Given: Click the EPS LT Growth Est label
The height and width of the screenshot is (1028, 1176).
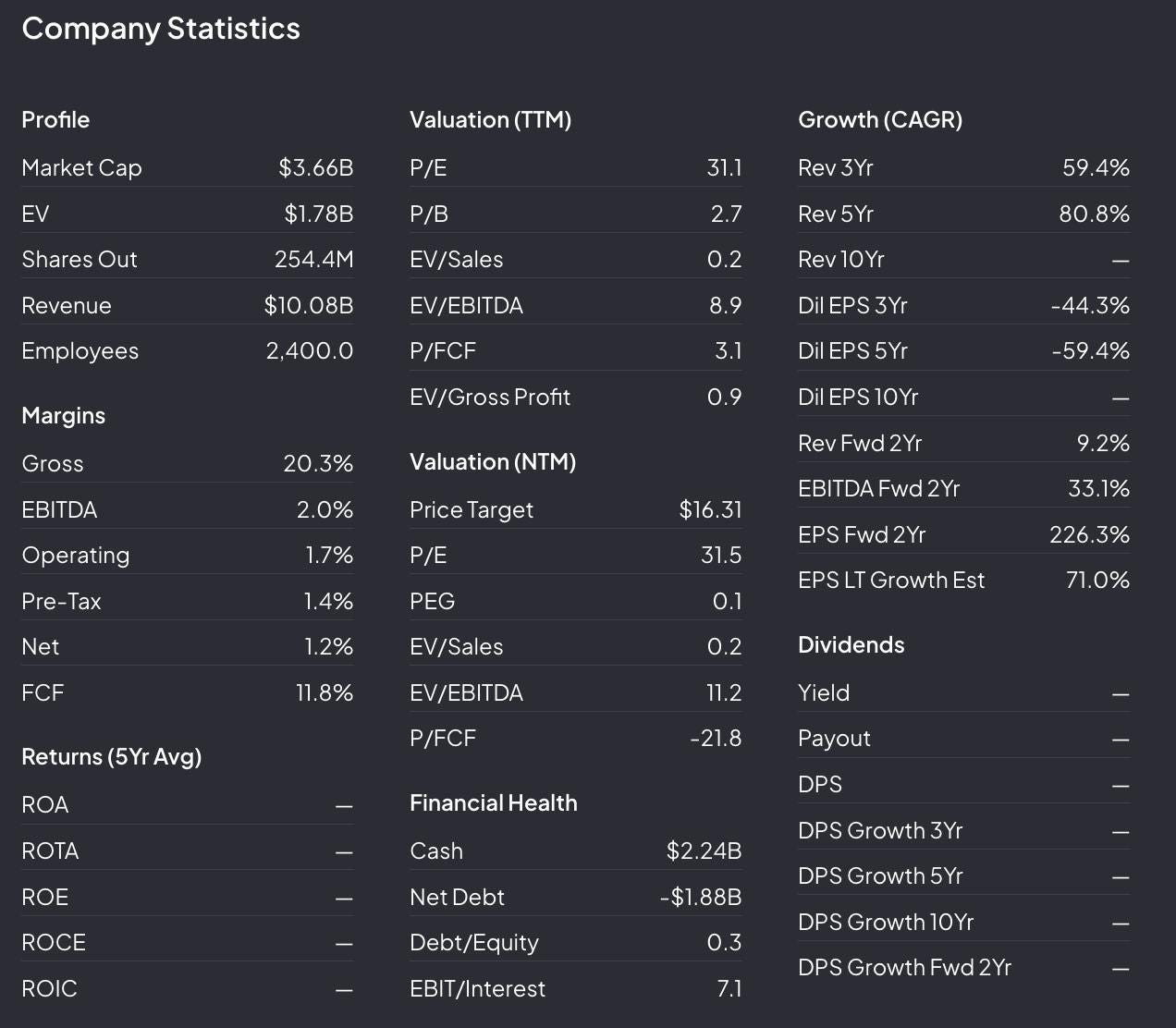Looking at the screenshot, I should tap(892, 581).
